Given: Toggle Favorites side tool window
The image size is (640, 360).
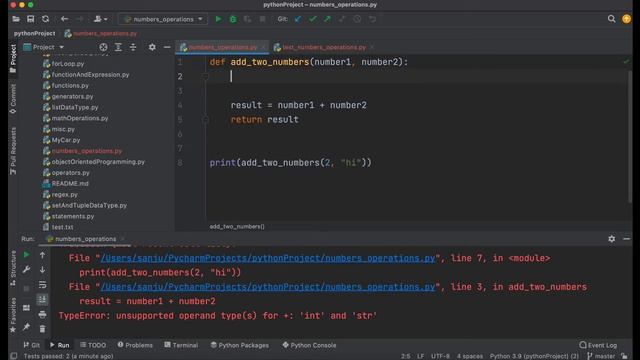Looking at the screenshot, I should pyautogui.click(x=13, y=314).
